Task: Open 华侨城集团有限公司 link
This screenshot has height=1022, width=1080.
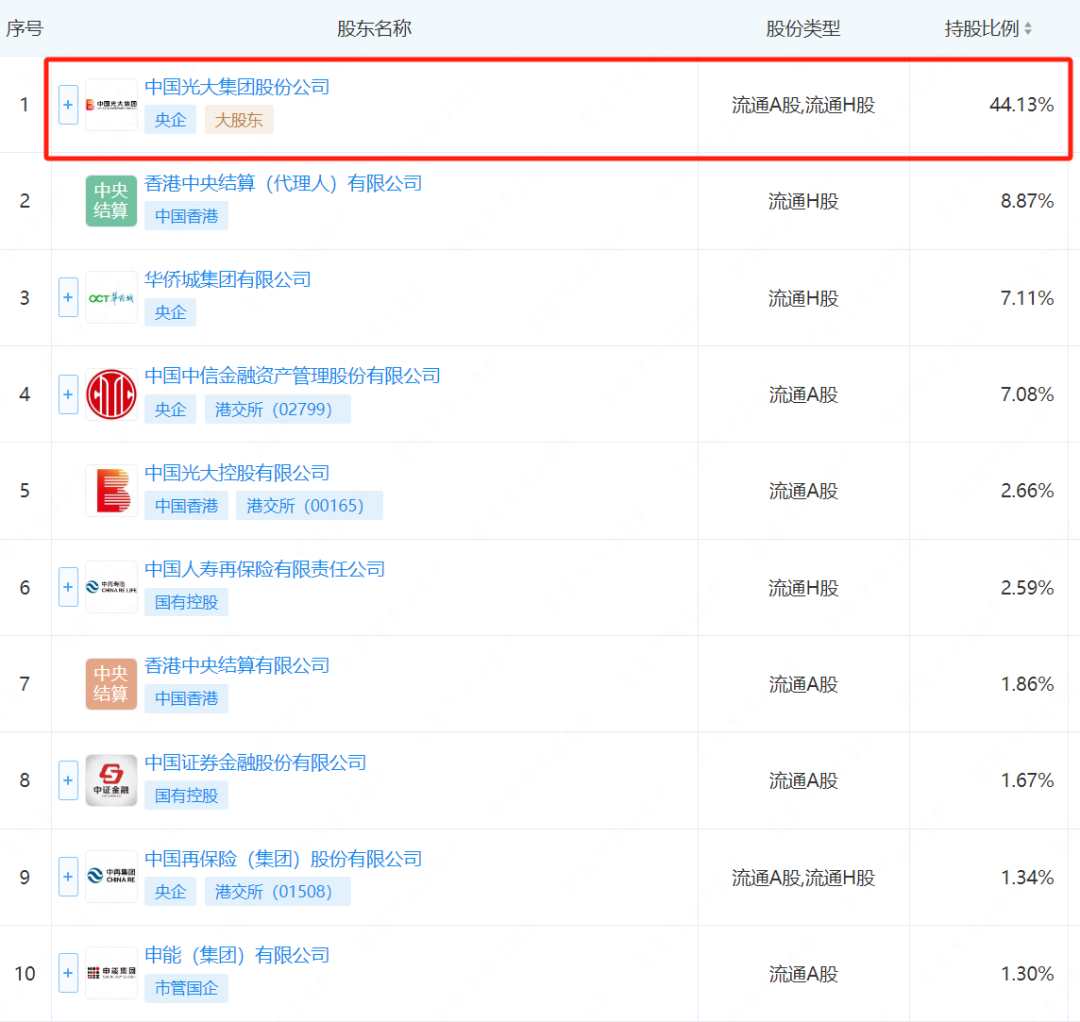Action: (228, 280)
